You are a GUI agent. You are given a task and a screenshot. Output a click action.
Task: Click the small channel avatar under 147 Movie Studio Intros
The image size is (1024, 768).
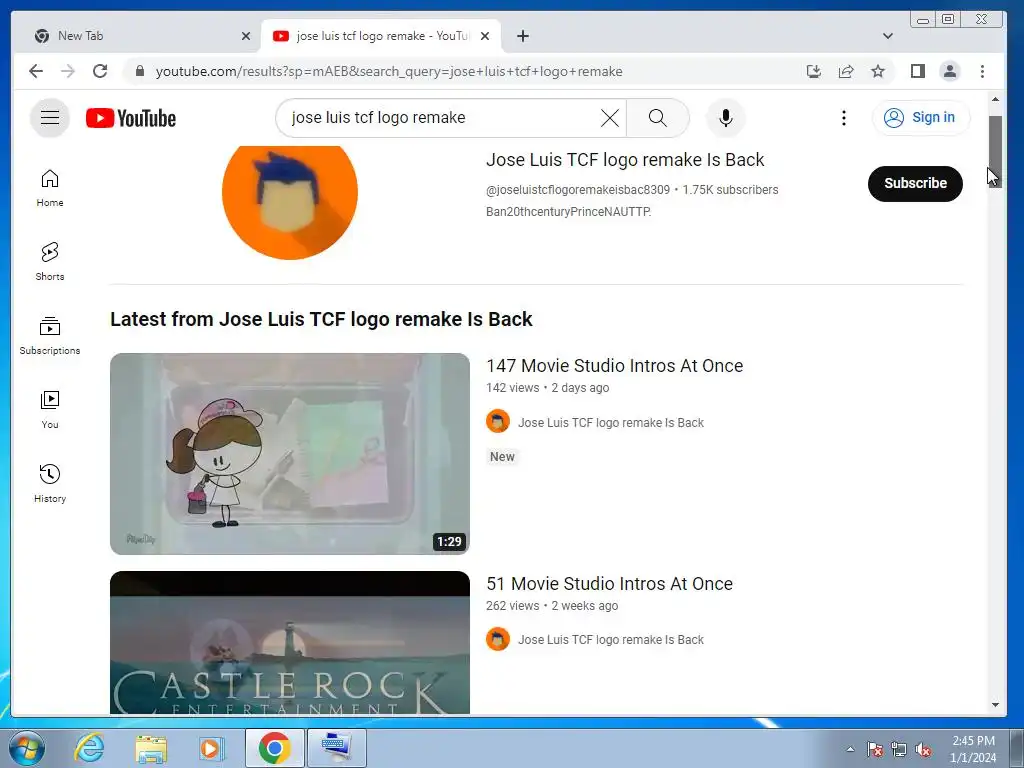[498, 421]
